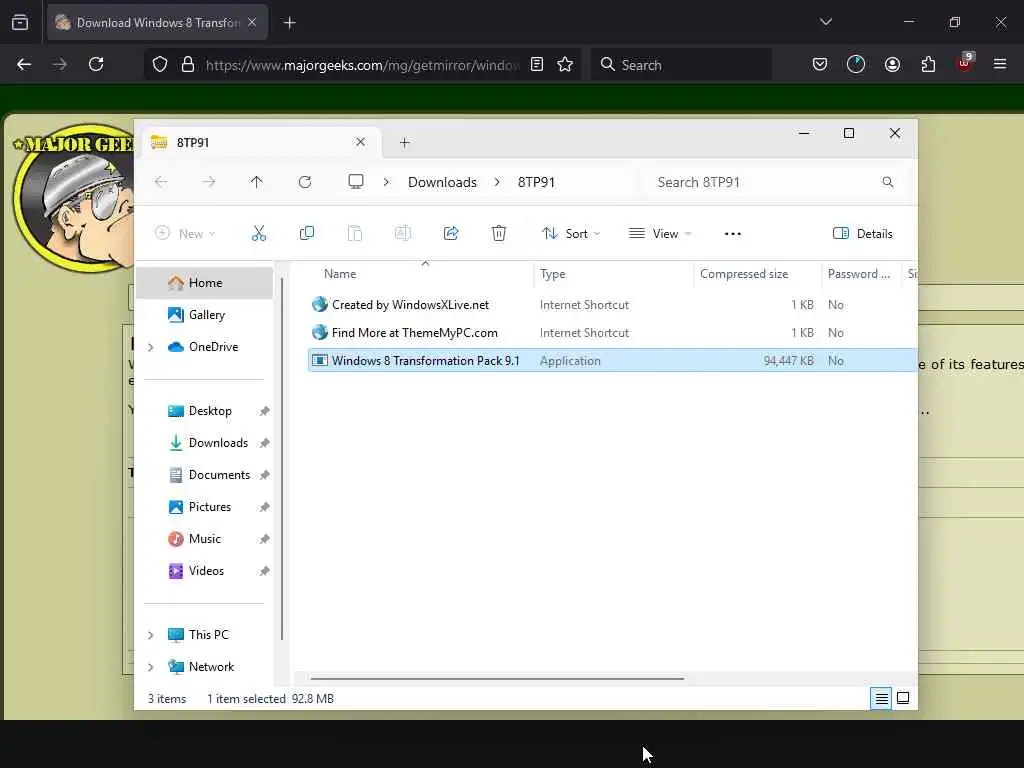Click the Password column header
This screenshot has width=1024, height=768.
tap(861, 274)
